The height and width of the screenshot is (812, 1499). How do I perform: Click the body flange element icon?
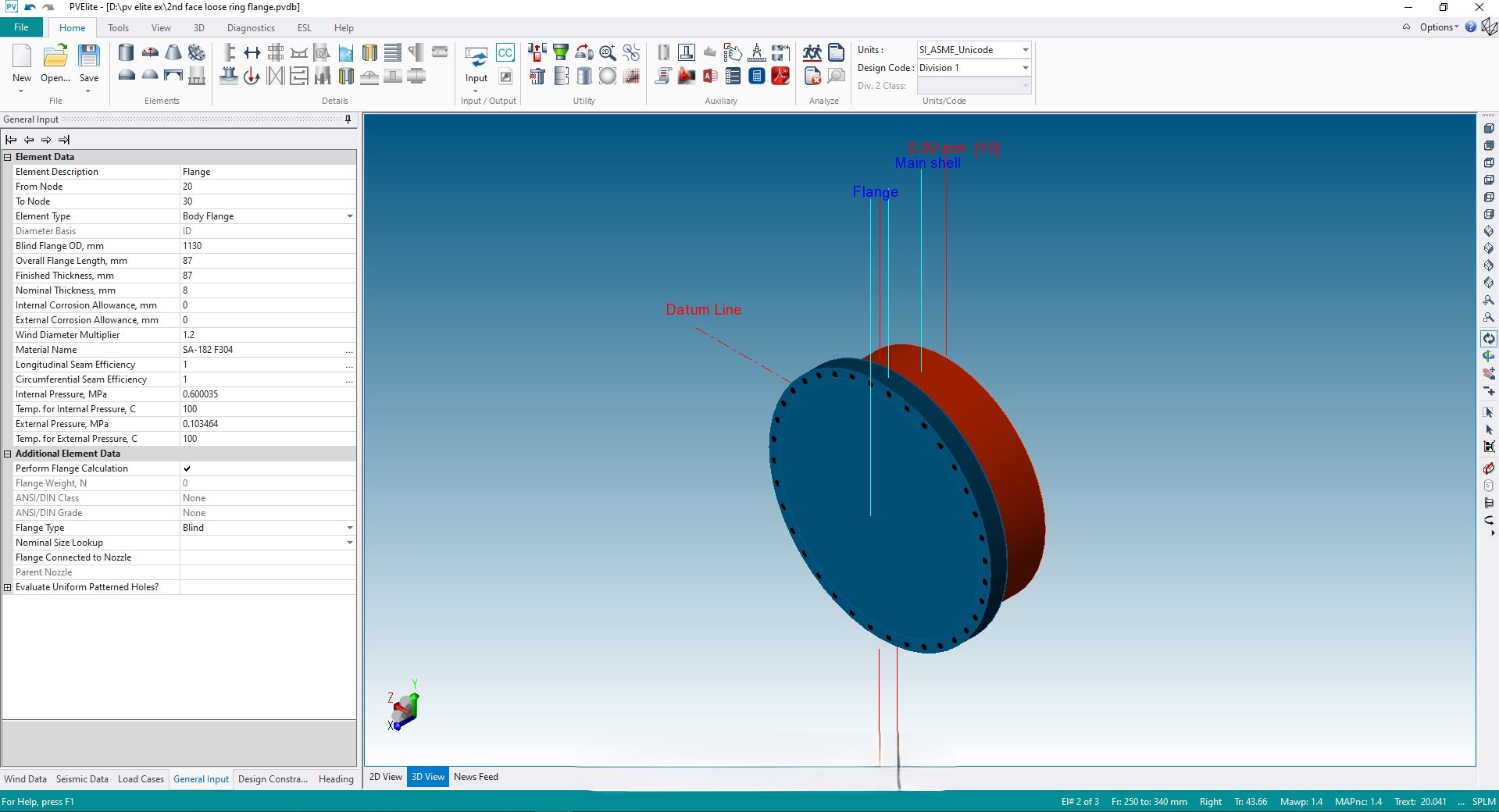pyautogui.click(x=197, y=52)
